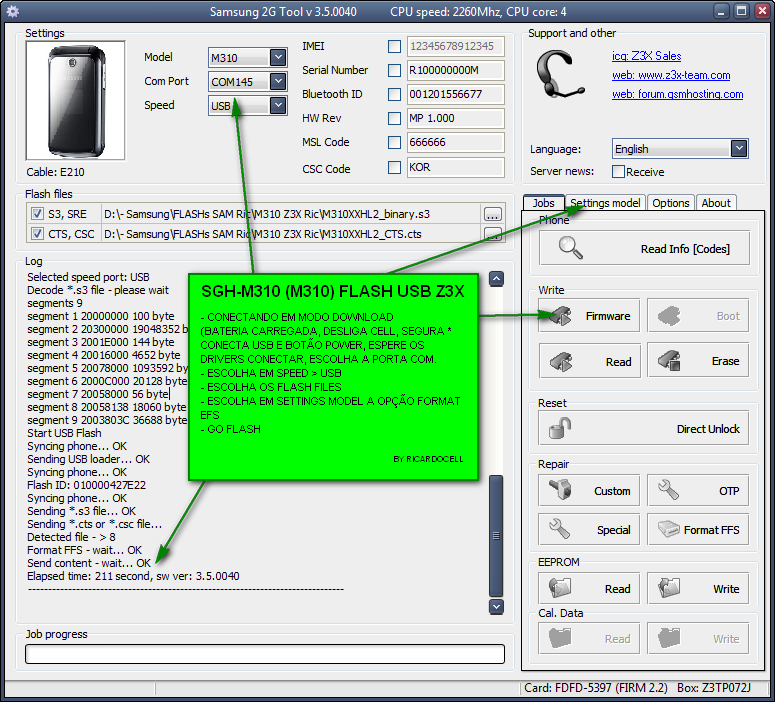
Task: Click the Erase flash icon
Action: (669, 360)
